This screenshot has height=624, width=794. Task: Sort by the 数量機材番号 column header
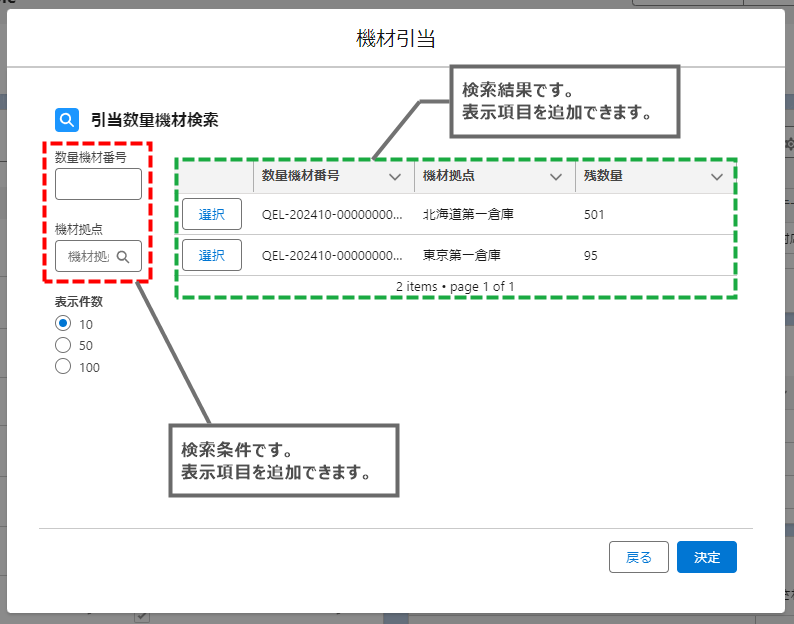pyautogui.click(x=301, y=176)
